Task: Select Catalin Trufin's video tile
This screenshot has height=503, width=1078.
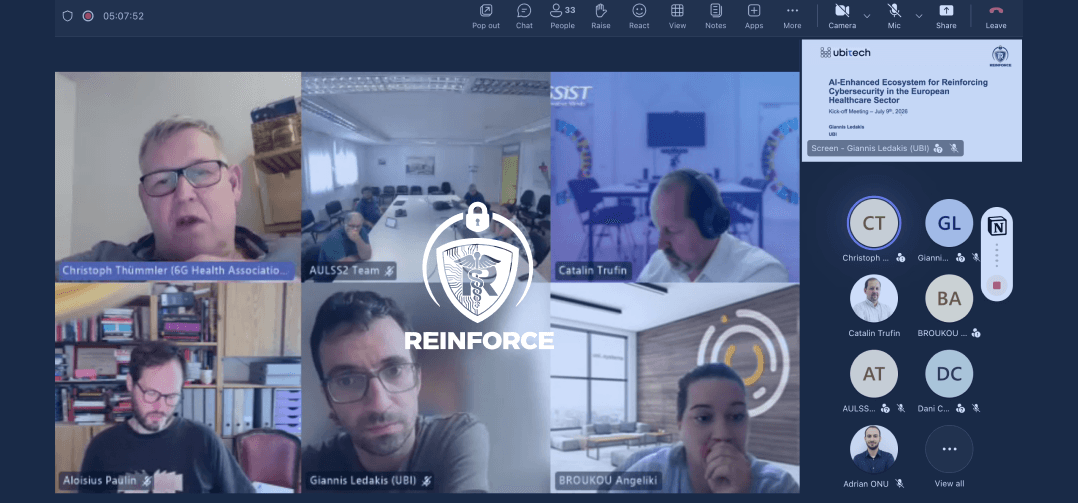Action: [675, 177]
